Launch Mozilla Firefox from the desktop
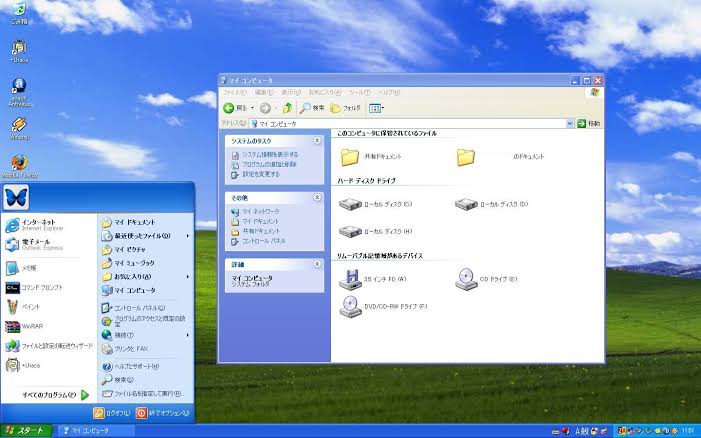This screenshot has height=438, width=701. [19, 166]
